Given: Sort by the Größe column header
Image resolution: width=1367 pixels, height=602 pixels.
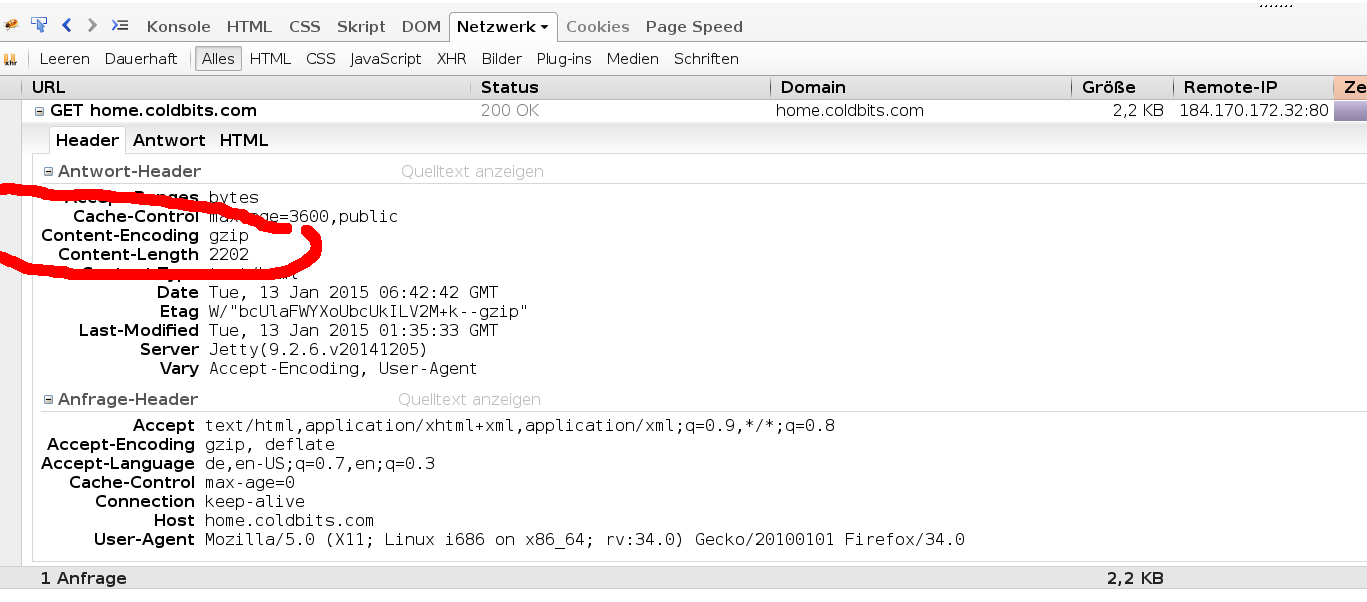Looking at the screenshot, I should point(1109,87).
